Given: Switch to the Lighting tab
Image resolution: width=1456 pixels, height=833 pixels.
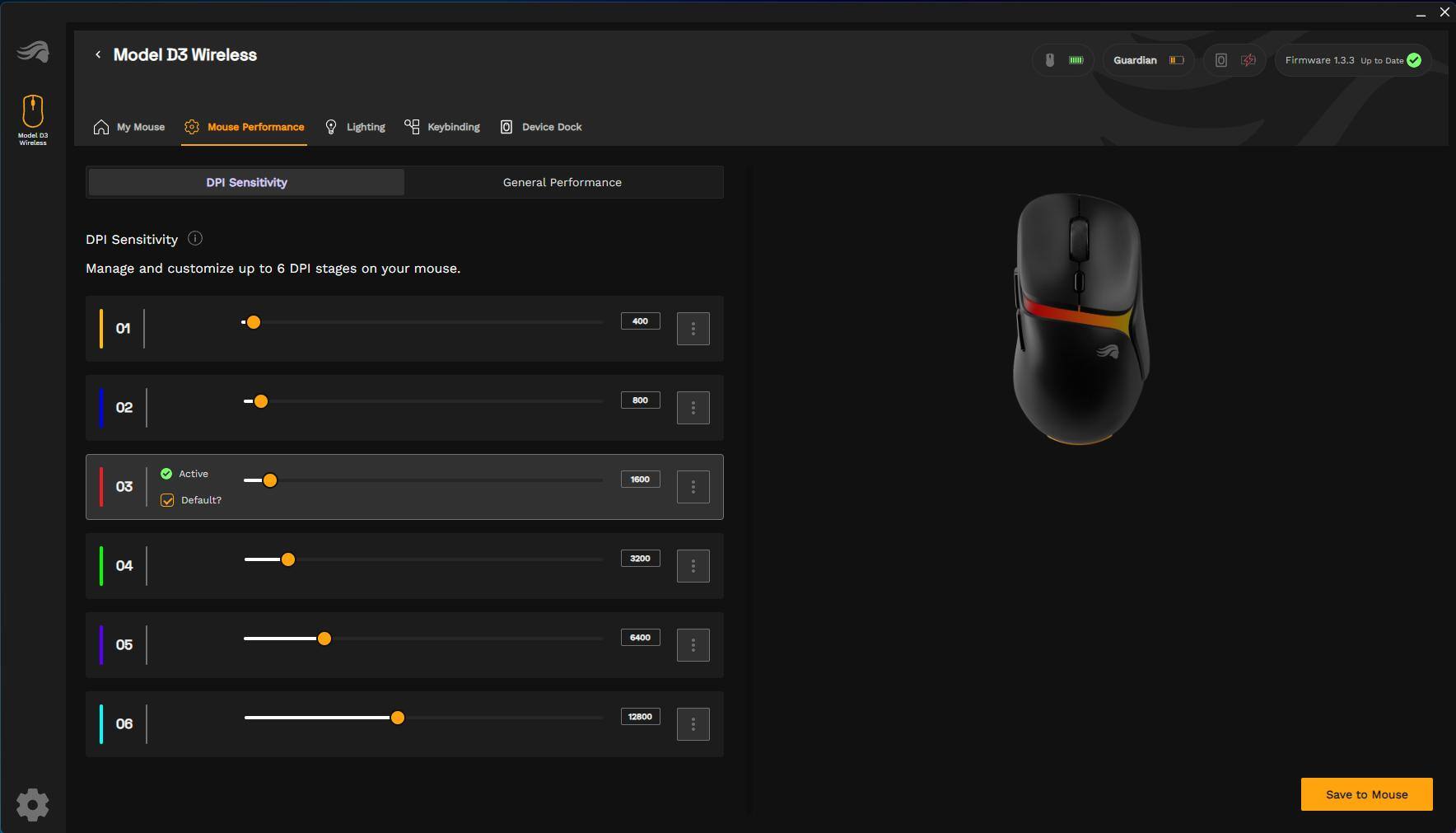Looking at the screenshot, I should (355, 127).
